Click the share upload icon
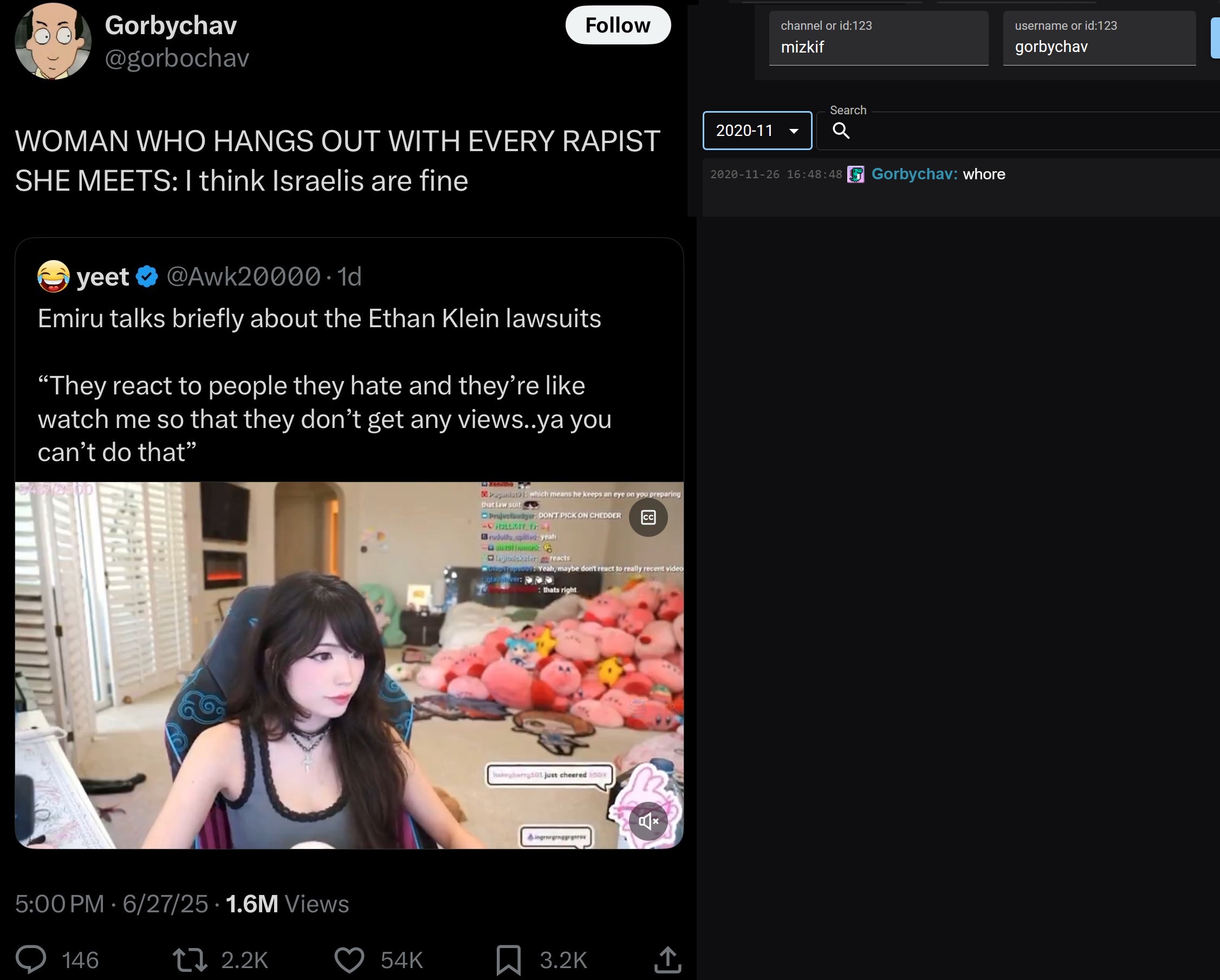 [x=668, y=959]
